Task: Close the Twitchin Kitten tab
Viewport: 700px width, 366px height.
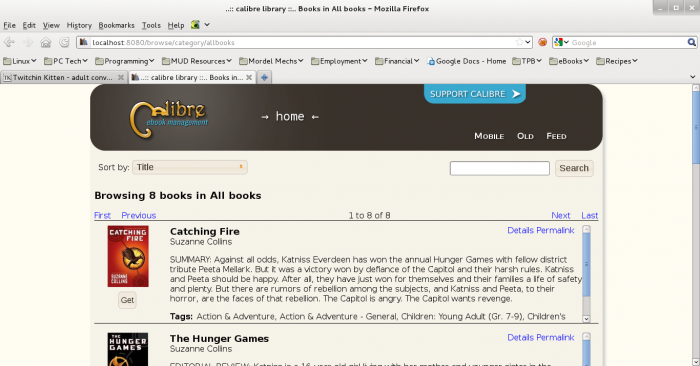Action: point(121,78)
